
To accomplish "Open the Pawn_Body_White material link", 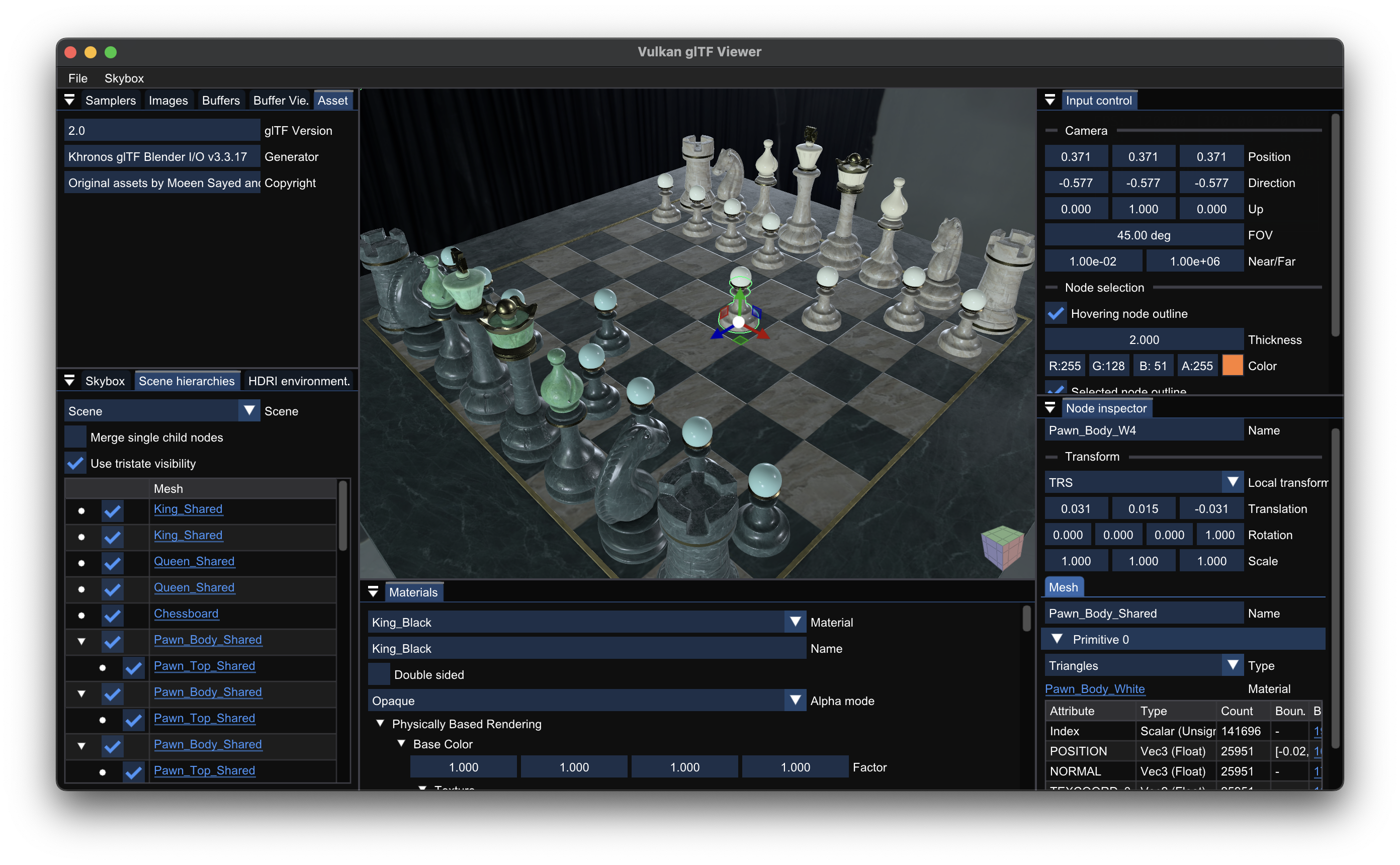I will (x=1094, y=689).
